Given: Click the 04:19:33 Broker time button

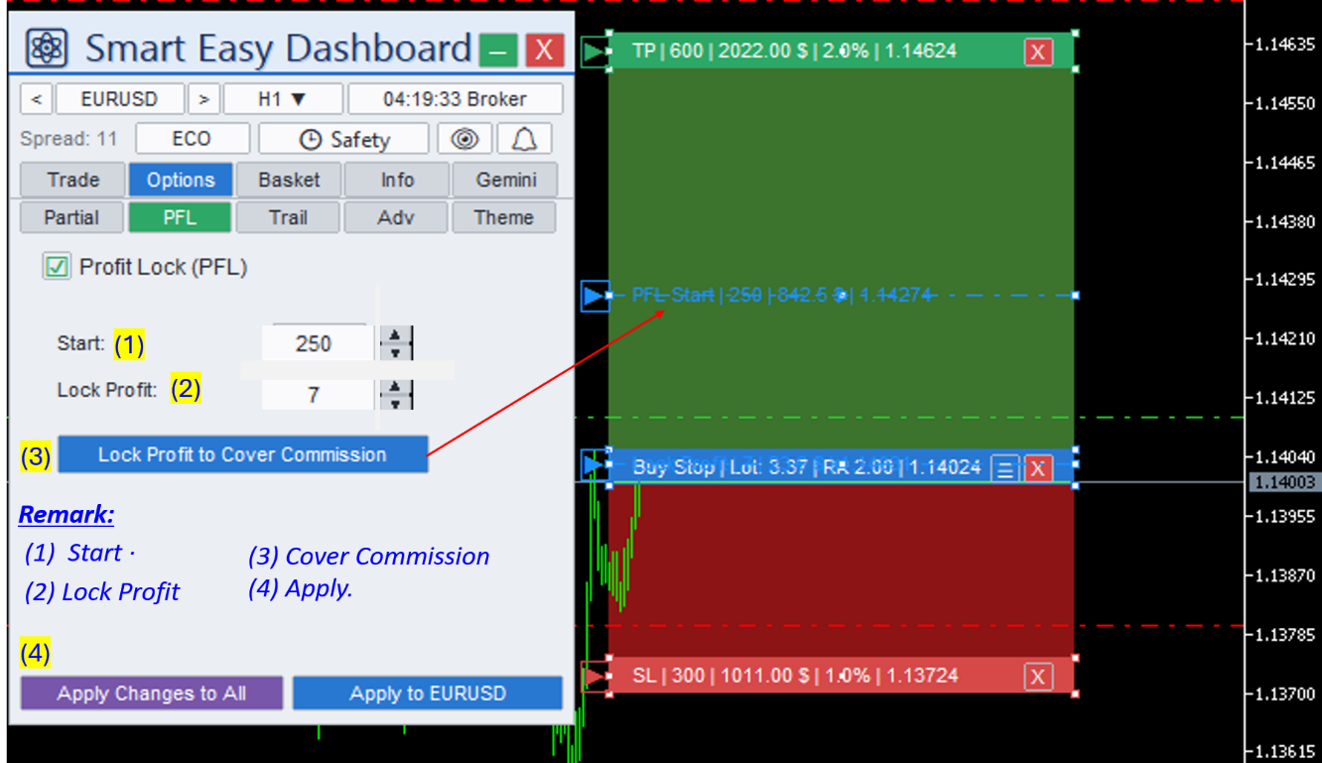Looking at the screenshot, I should point(455,99).
